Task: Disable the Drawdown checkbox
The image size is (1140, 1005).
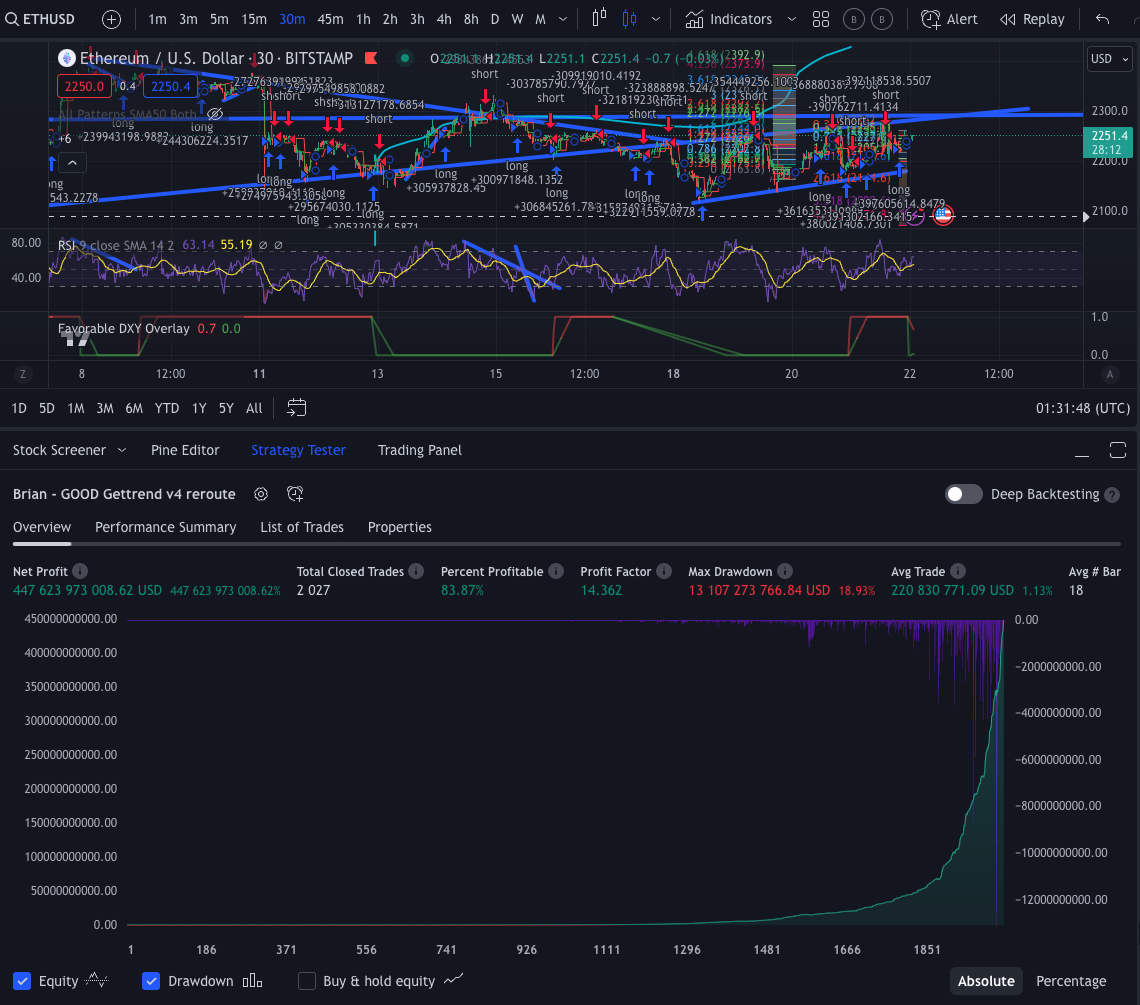Action: click(x=151, y=981)
